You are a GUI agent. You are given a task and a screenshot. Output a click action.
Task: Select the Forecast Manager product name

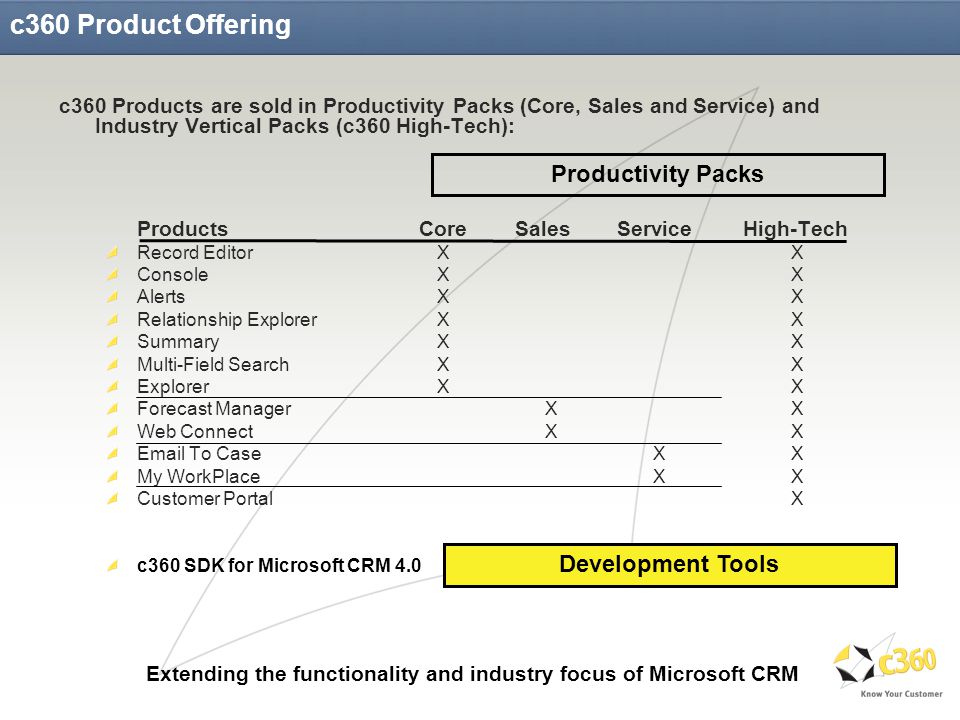[214, 409]
